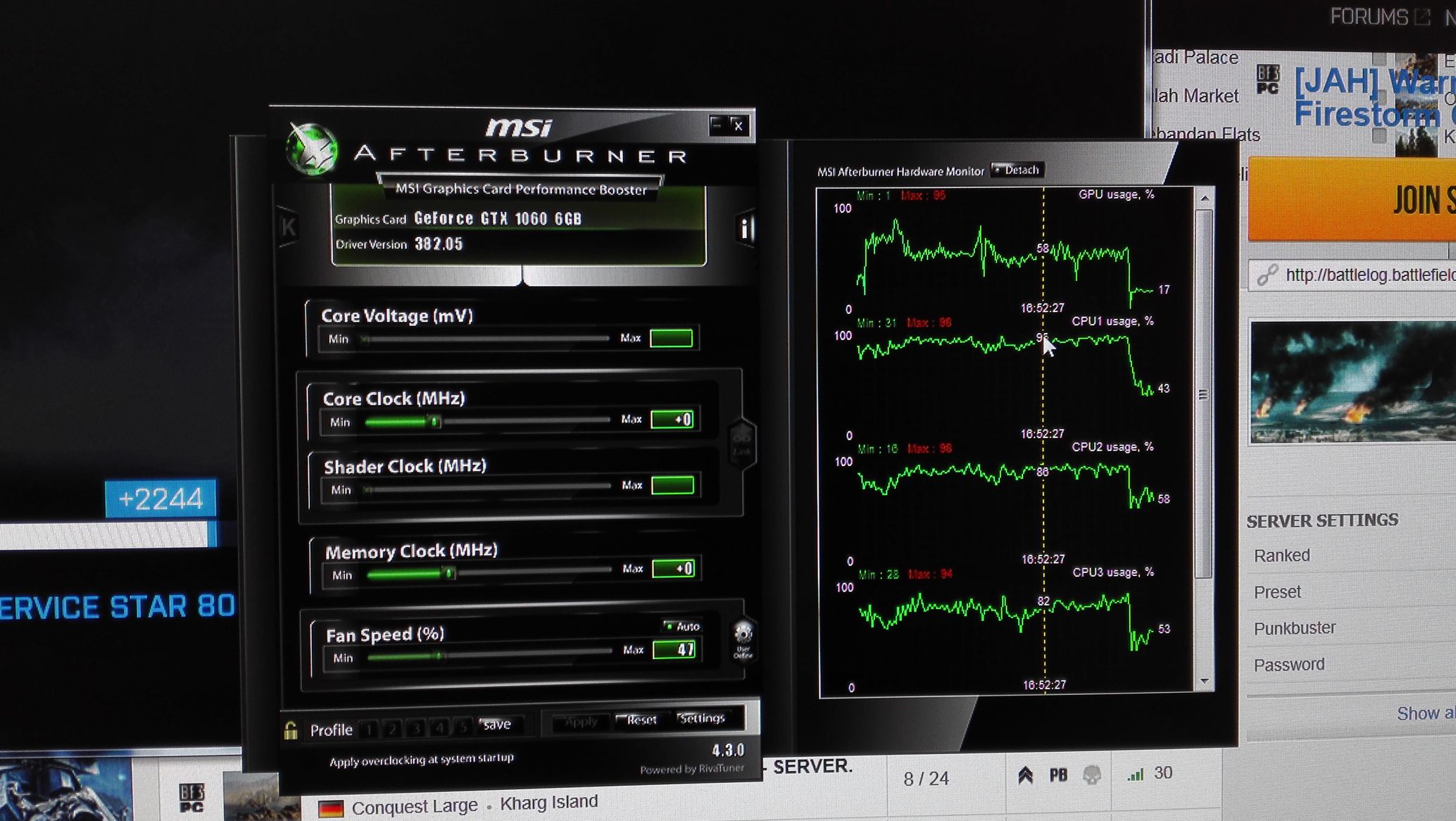Click the '+2244' score badge
The image size is (1456, 821).
(x=161, y=499)
